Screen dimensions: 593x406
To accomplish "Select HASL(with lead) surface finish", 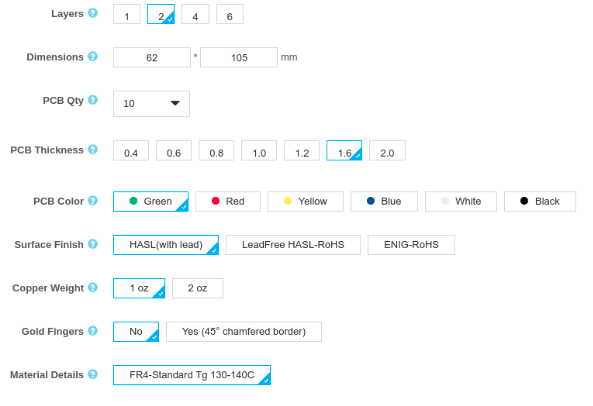I will (166, 245).
